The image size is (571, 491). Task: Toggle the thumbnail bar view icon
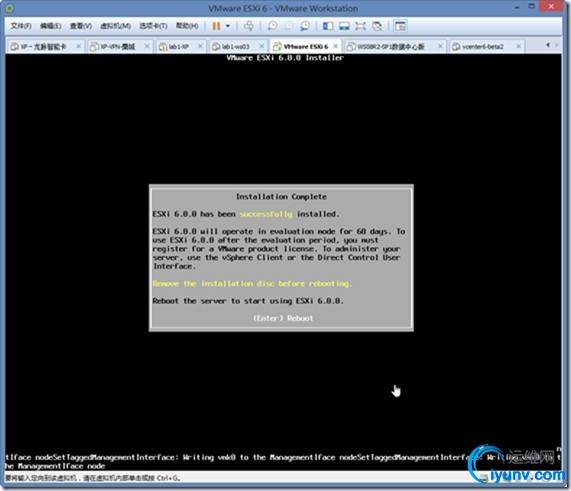[x=344, y=26]
